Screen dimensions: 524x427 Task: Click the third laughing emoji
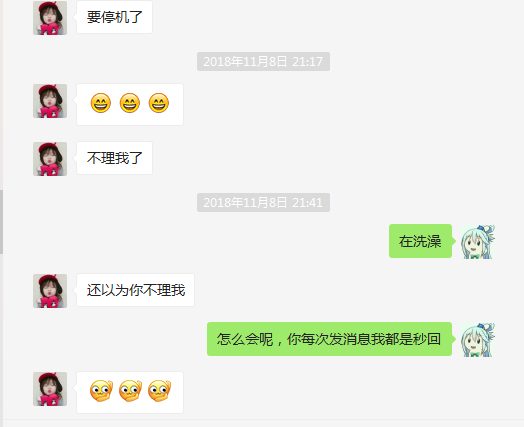pos(159,103)
